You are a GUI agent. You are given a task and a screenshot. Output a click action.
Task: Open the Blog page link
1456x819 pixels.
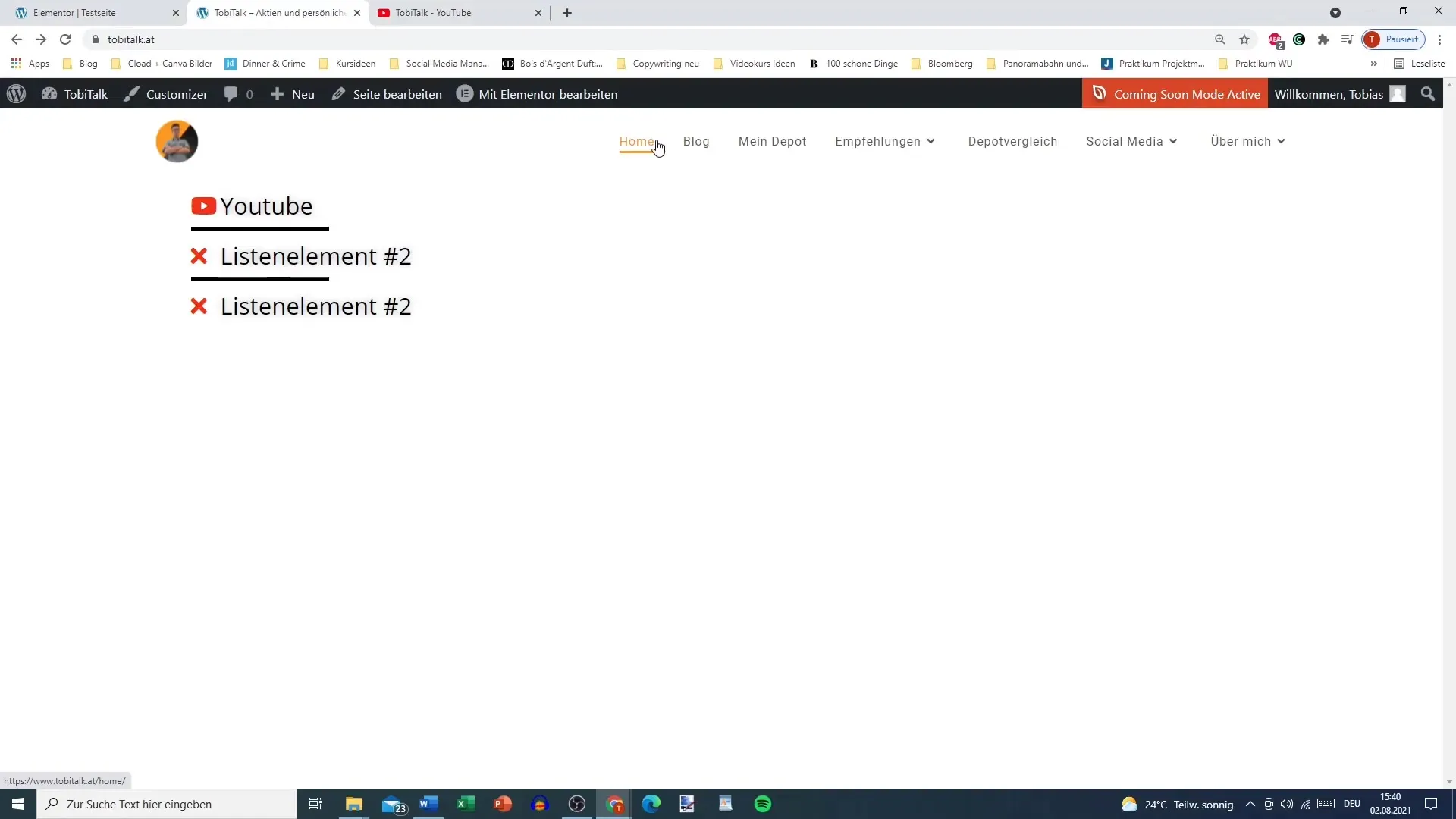tap(696, 142)
